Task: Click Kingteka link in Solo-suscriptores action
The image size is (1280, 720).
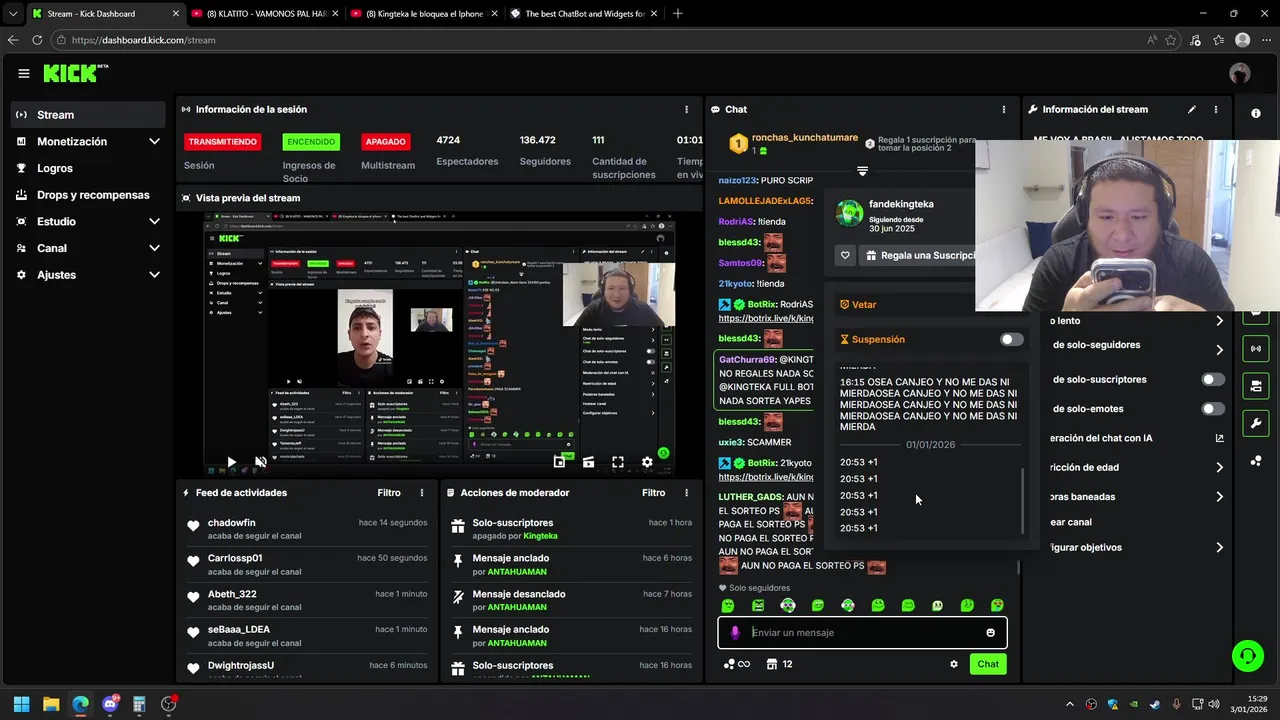Action: [x=540, y=536]
